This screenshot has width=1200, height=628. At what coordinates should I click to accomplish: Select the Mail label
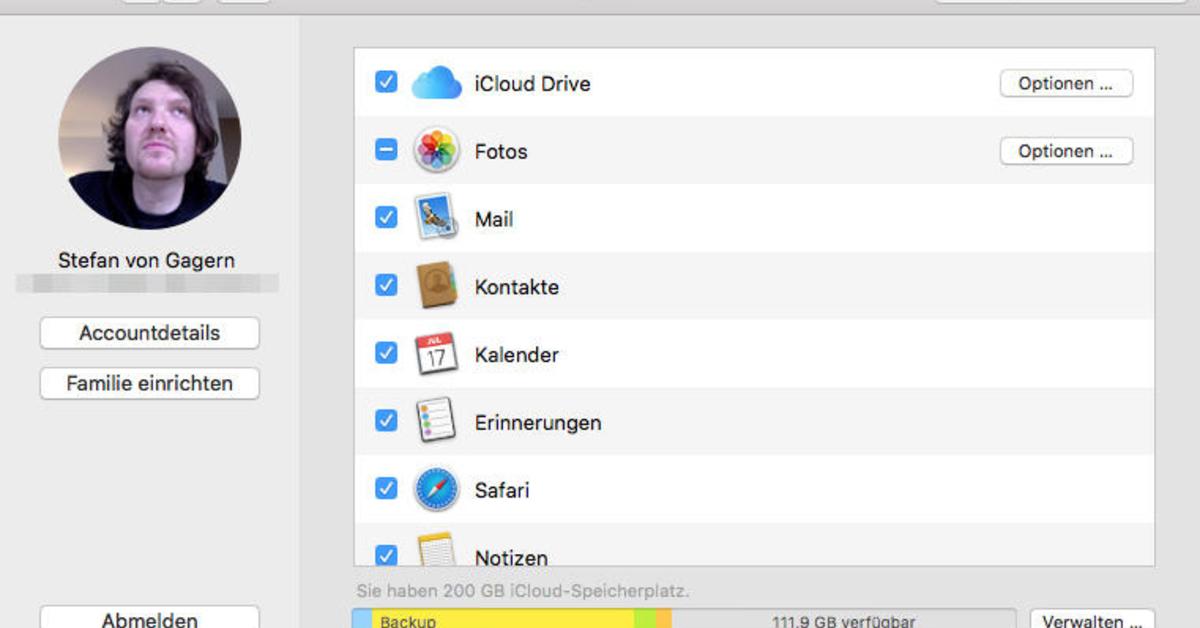[x=494, y=219]
